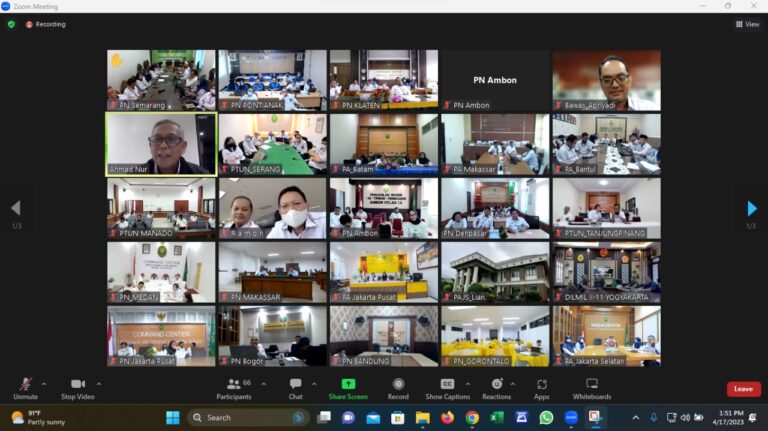Open WhatsApp from the taskbar
Image resolution: width=768 pixels, height=431 pixels.
click(546, 418)
